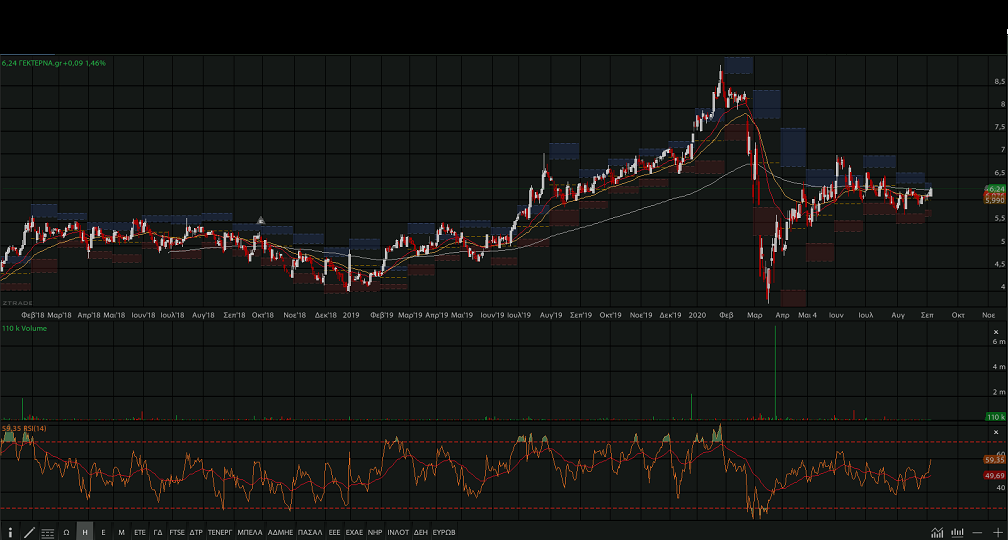The height and width of the screenshot is (540, 1008).
Task: Open the data table/list icon
Action: (47, 532)
